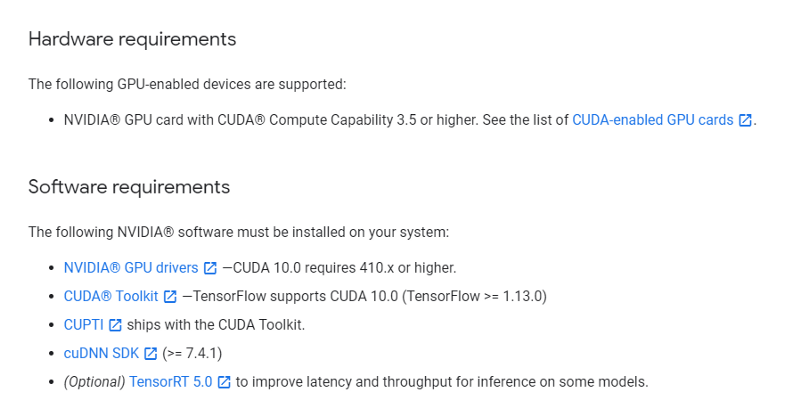Click 'The following GPU-enabled devices are supported' sentence
The width and height of the screenshot is (800, 416).
point(187,85)
